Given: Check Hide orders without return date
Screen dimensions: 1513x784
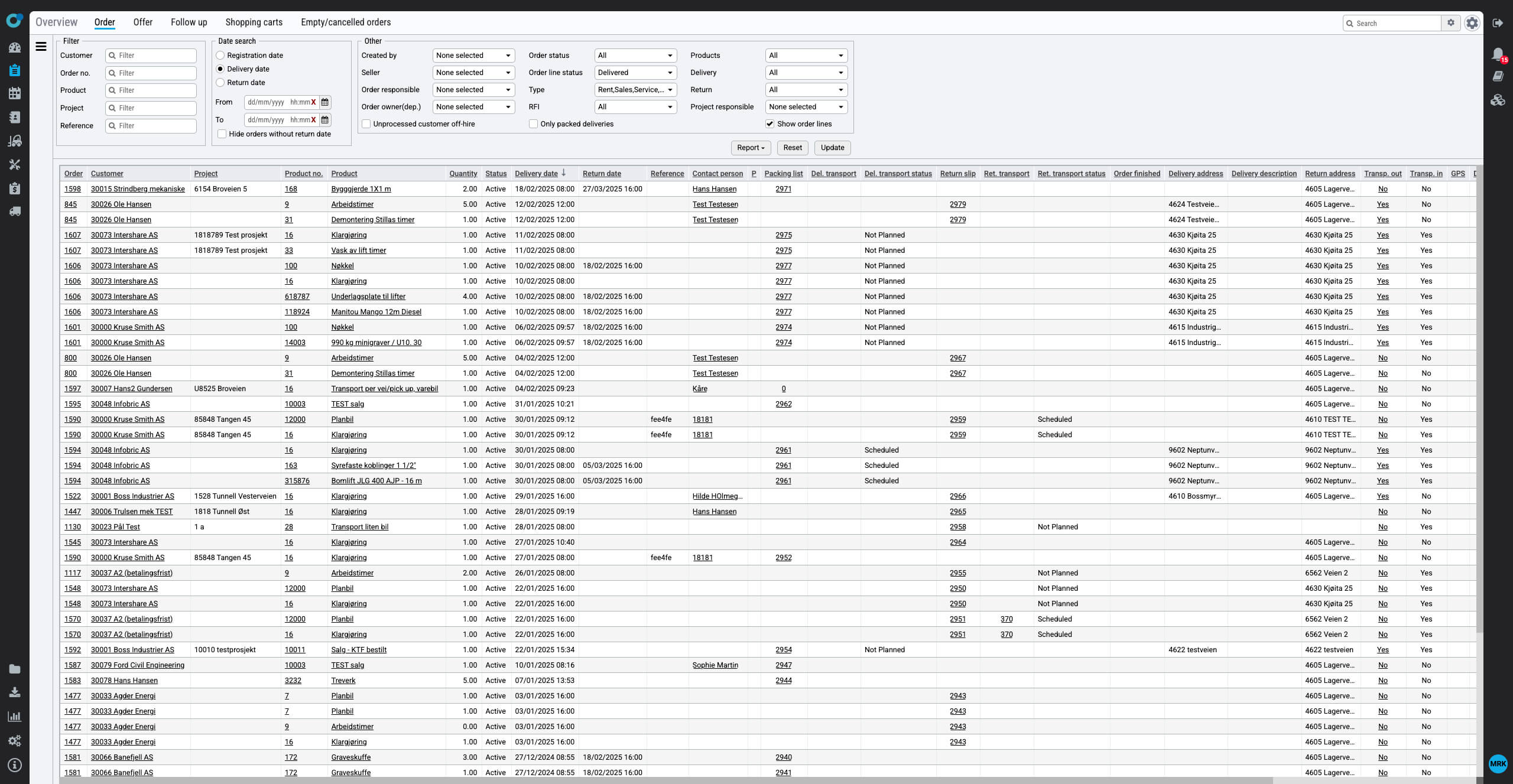Looking at the screenshot, I should (x=222, y=134).
